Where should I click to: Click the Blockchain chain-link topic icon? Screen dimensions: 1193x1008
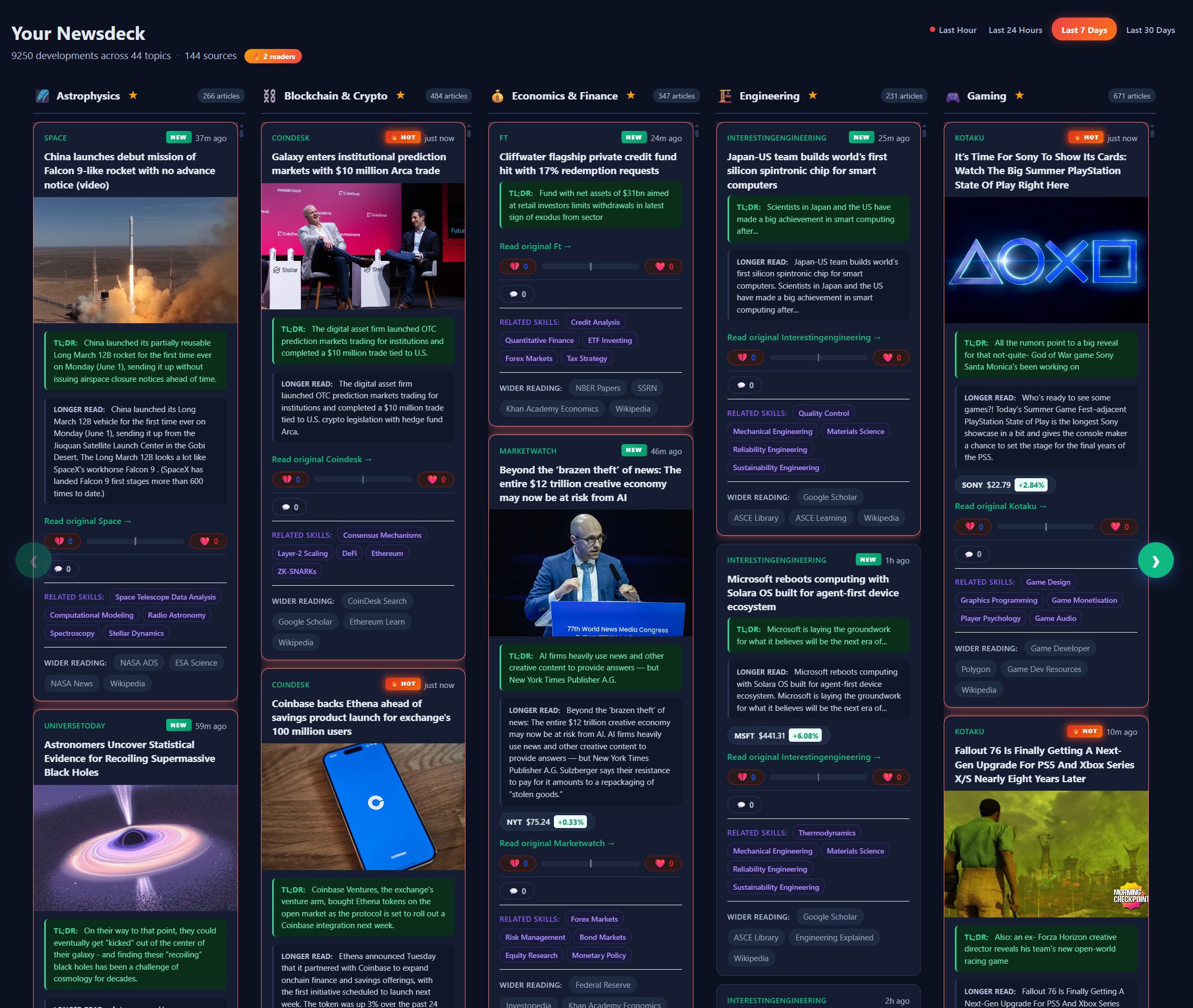pyautogui.click(x=270, y=96)
